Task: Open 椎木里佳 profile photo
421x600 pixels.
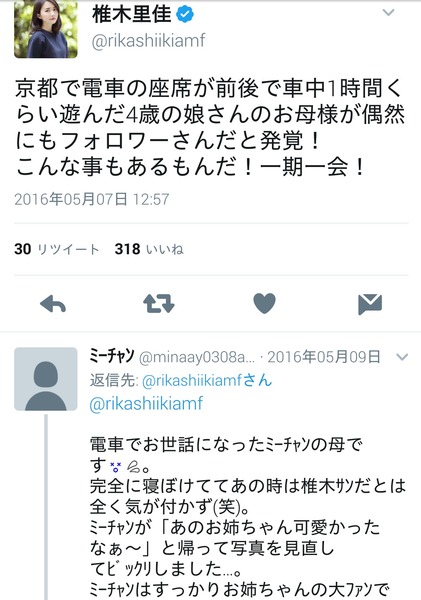Action: (46, 29)
